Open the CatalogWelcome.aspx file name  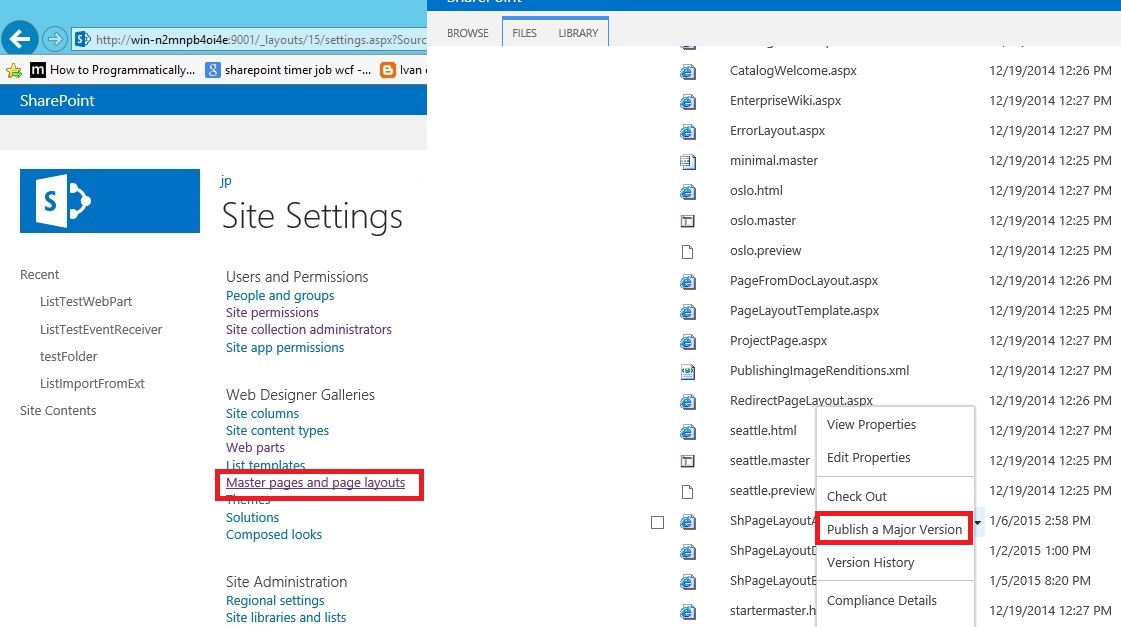793,71
